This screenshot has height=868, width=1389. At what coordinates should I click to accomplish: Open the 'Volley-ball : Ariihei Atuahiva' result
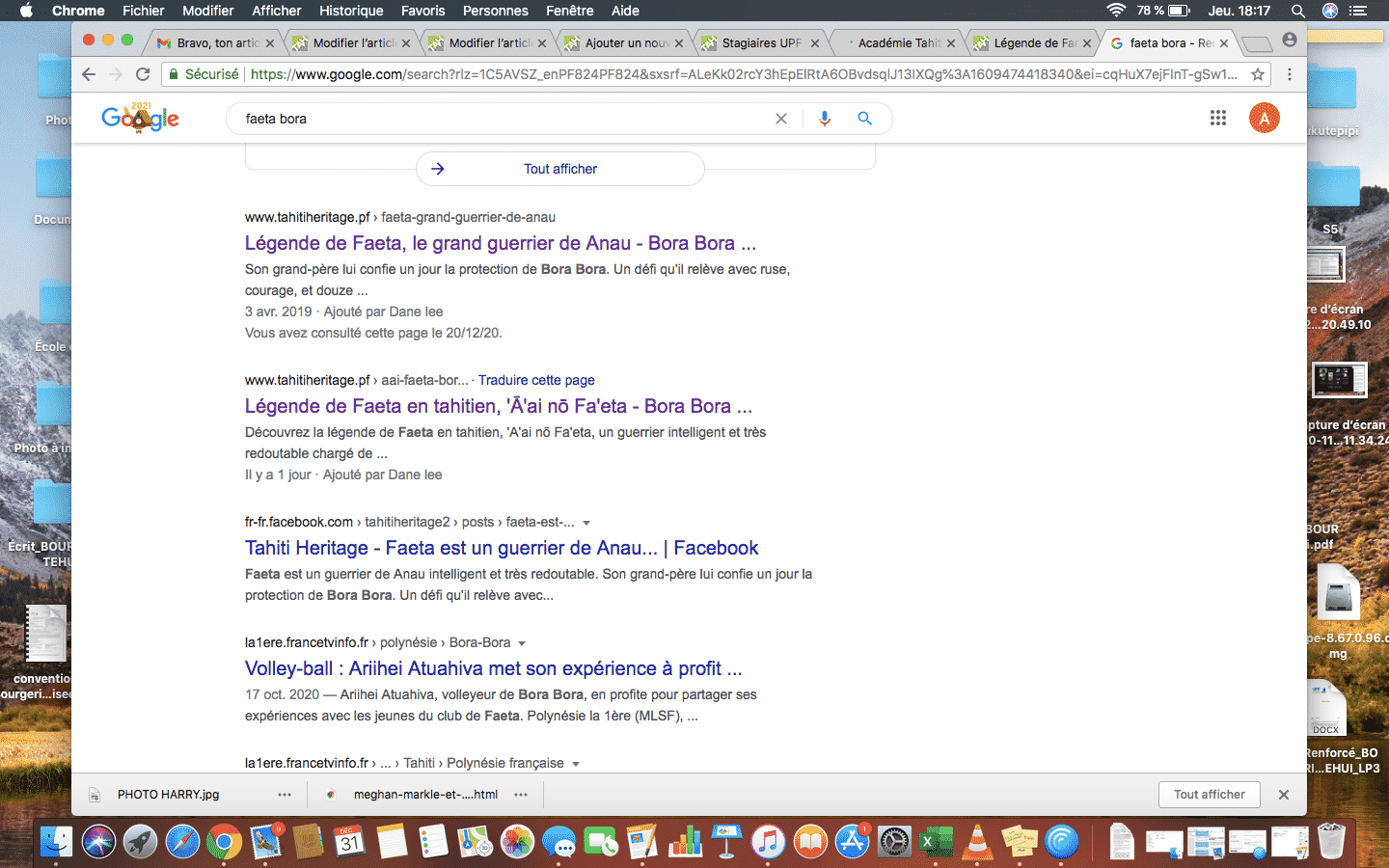(494, 668)
